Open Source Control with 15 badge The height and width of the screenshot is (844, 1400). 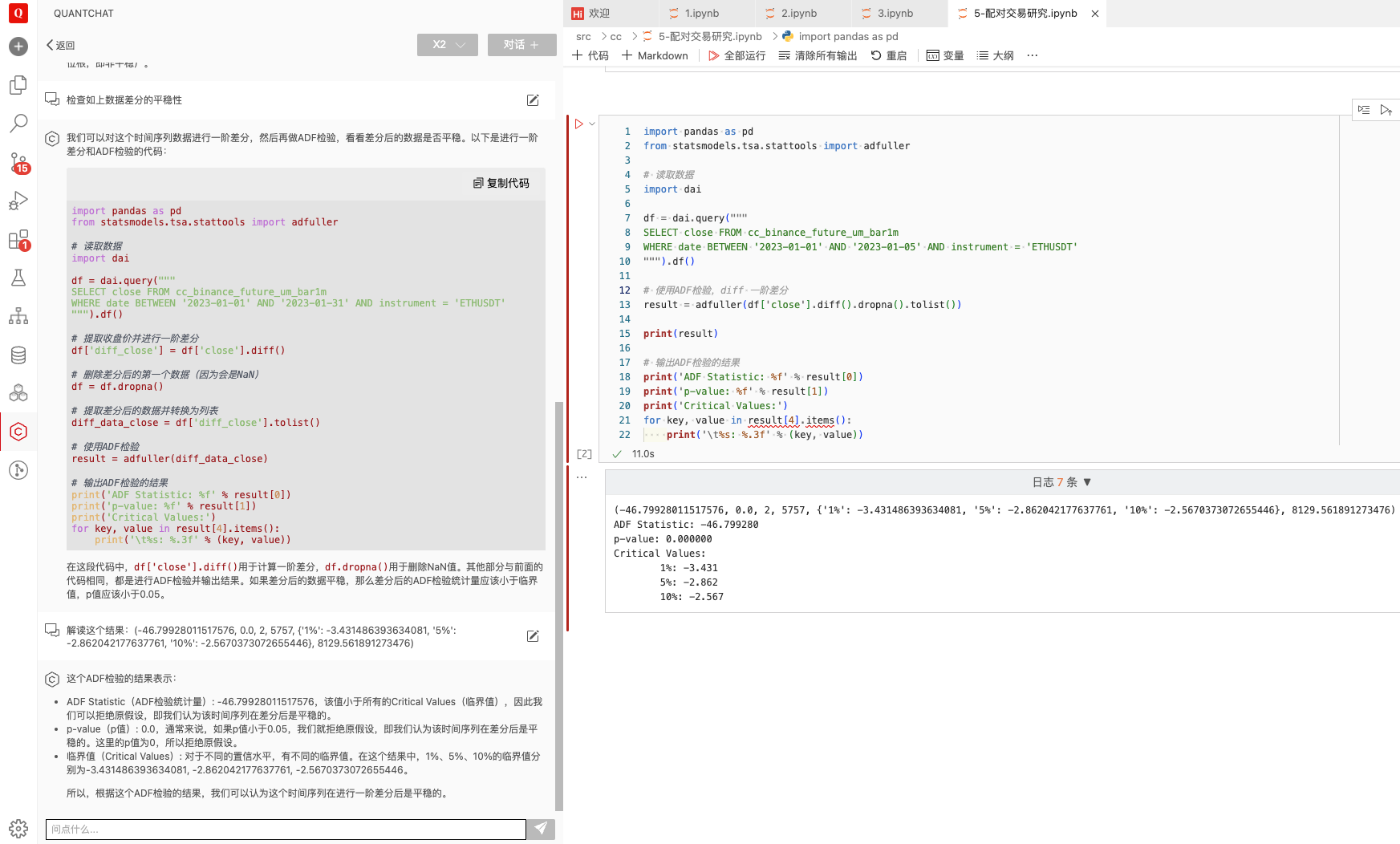[x=18, y=162]
